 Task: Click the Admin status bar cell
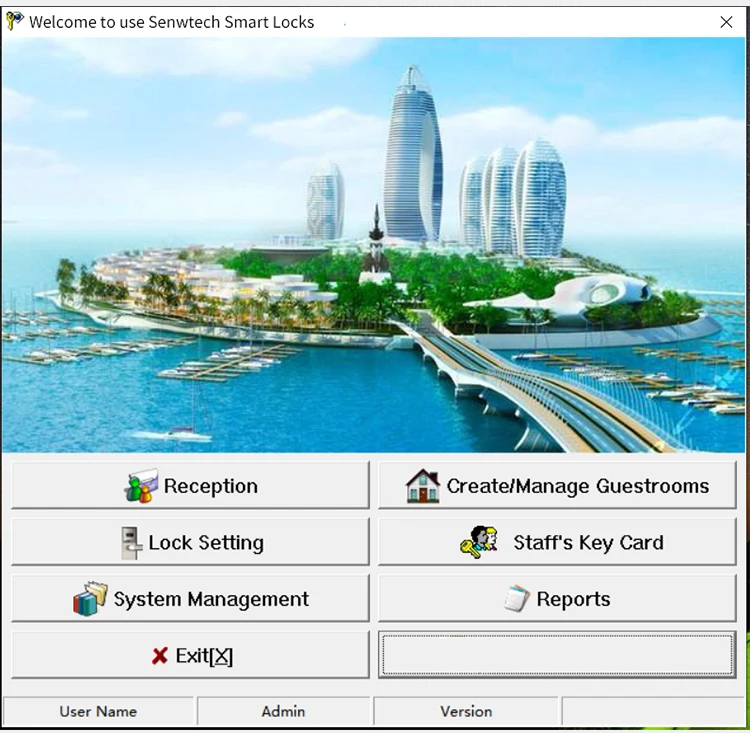[283, 711]
